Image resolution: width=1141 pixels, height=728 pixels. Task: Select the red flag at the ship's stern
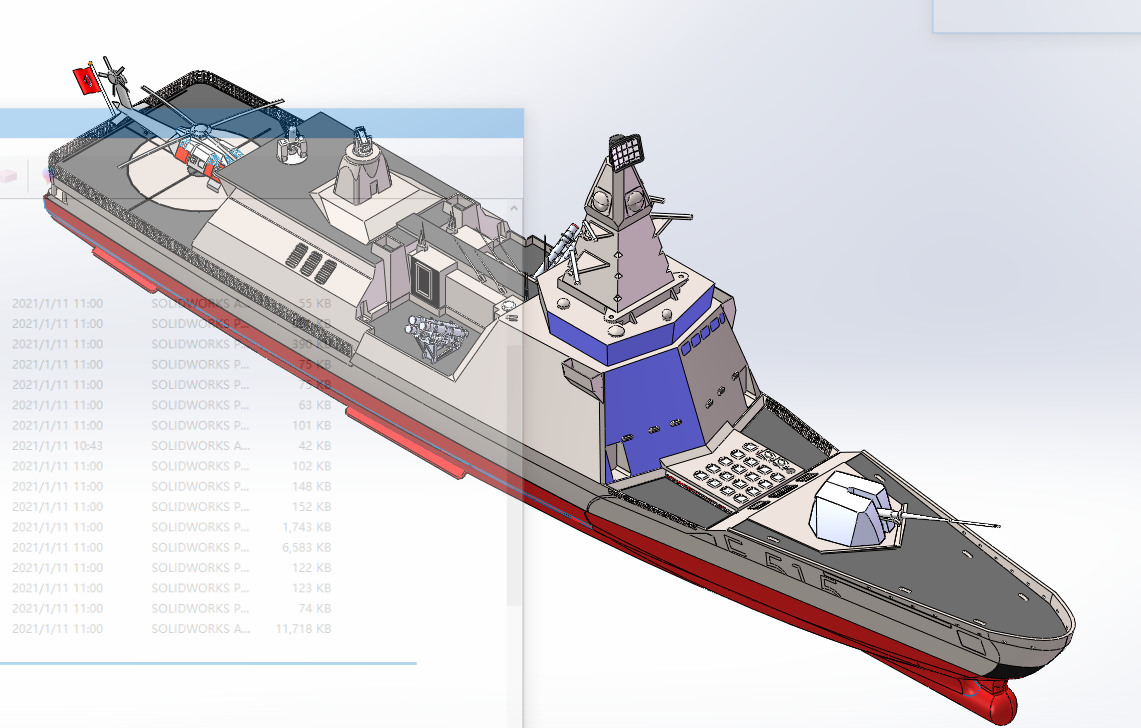tap(86, 80)
